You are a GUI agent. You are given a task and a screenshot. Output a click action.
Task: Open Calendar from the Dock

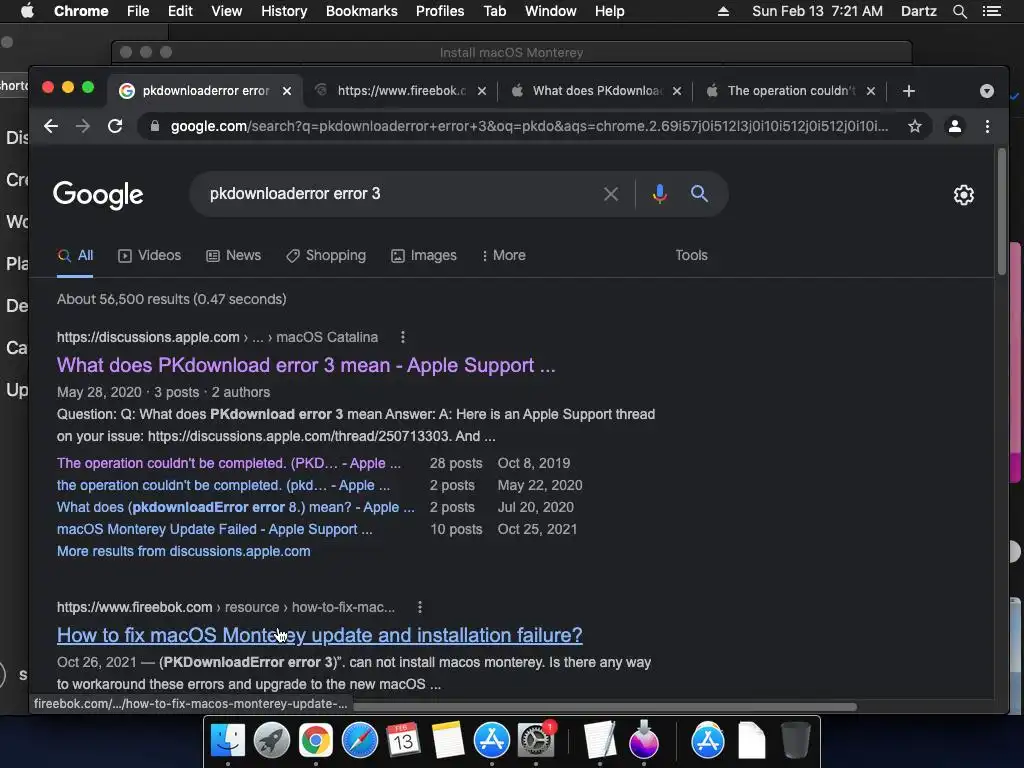point(403,741)
